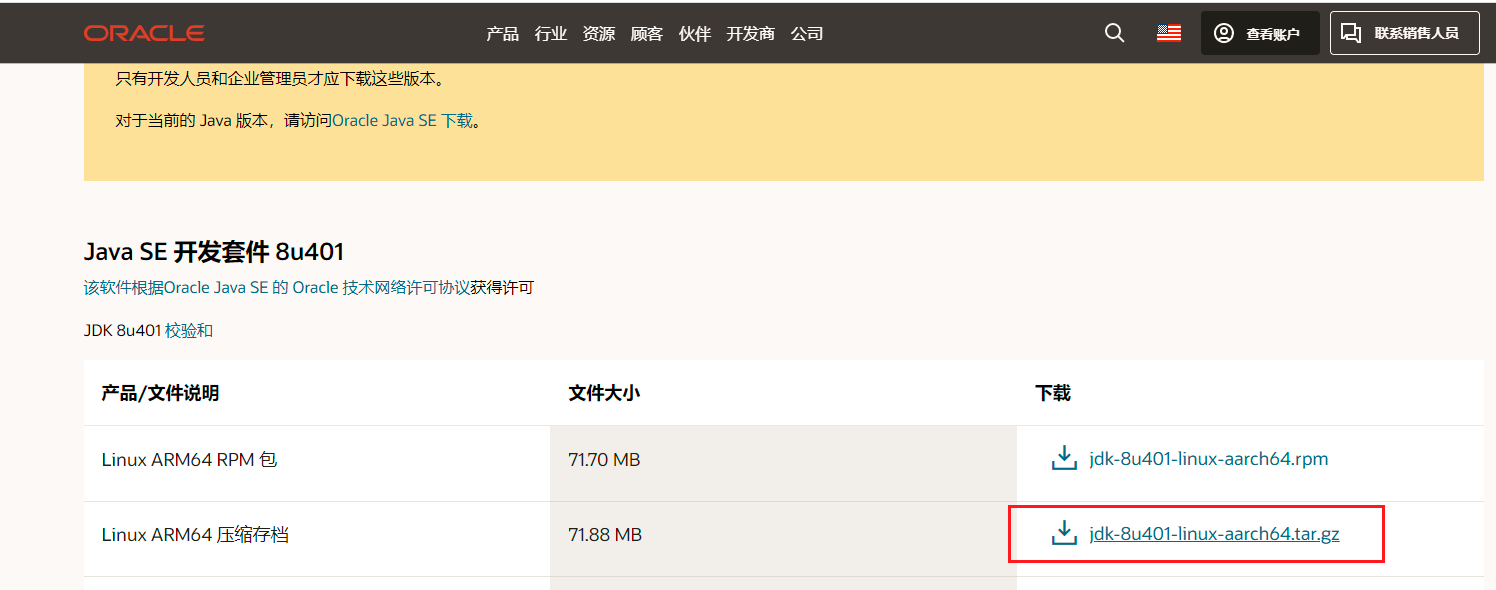Select the 顾客 menu item

[647, 34]
